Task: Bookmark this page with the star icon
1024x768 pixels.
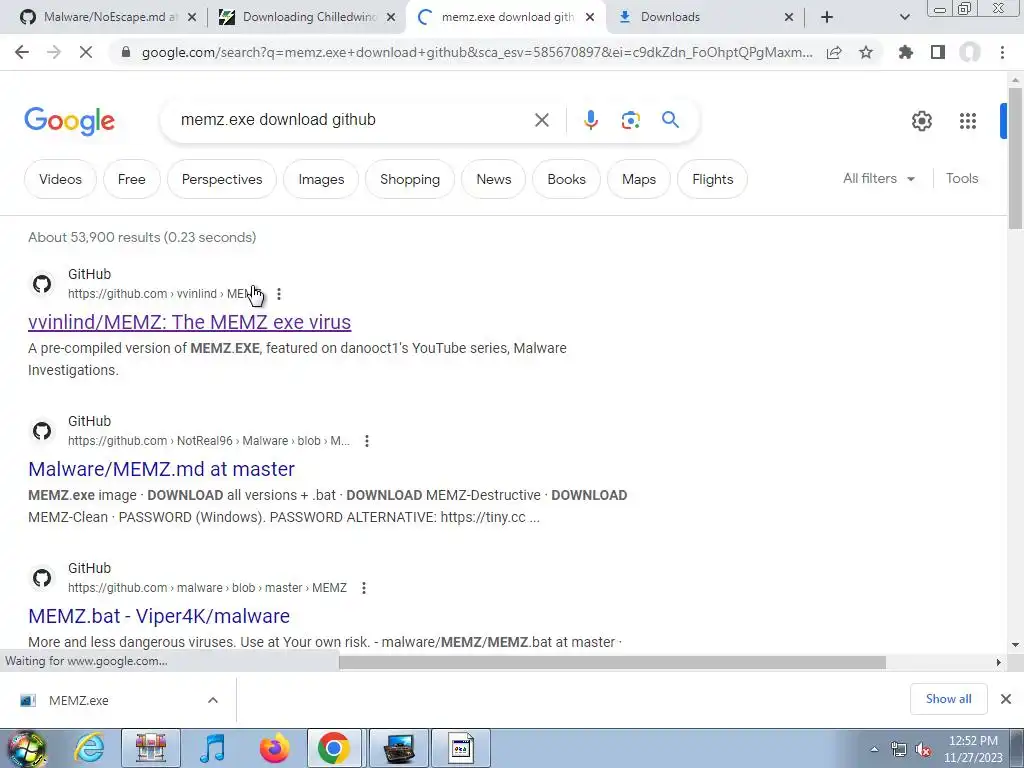Action: tap(866, 52)
